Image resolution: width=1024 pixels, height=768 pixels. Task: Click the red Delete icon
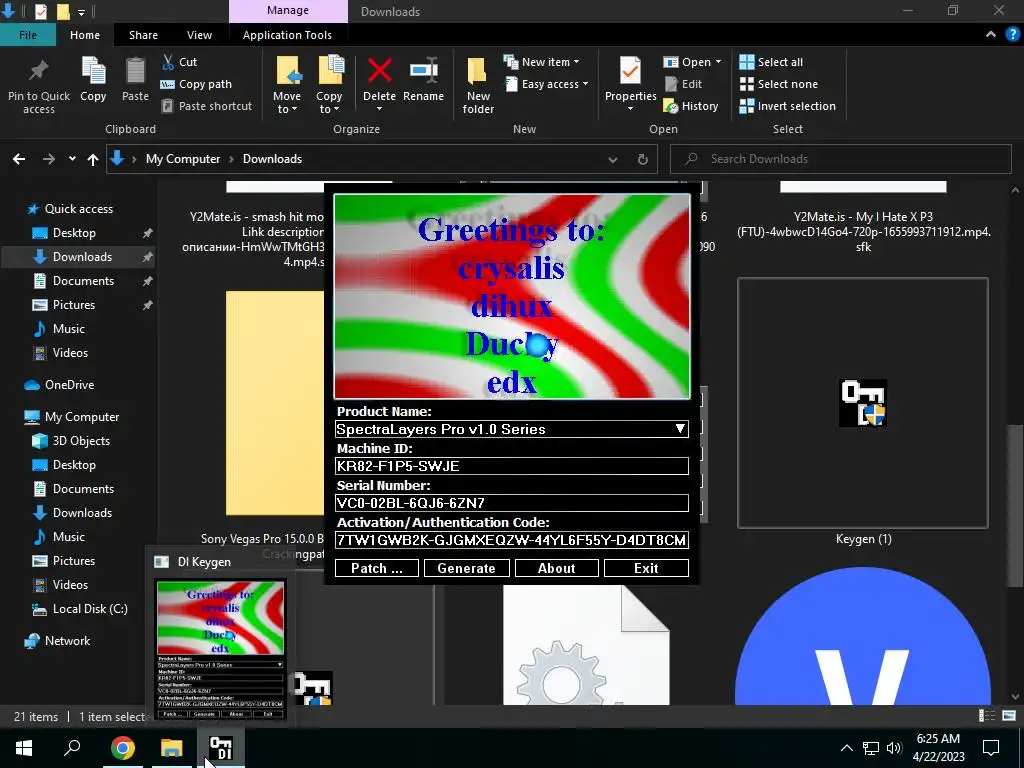click(x=379, y=71)
